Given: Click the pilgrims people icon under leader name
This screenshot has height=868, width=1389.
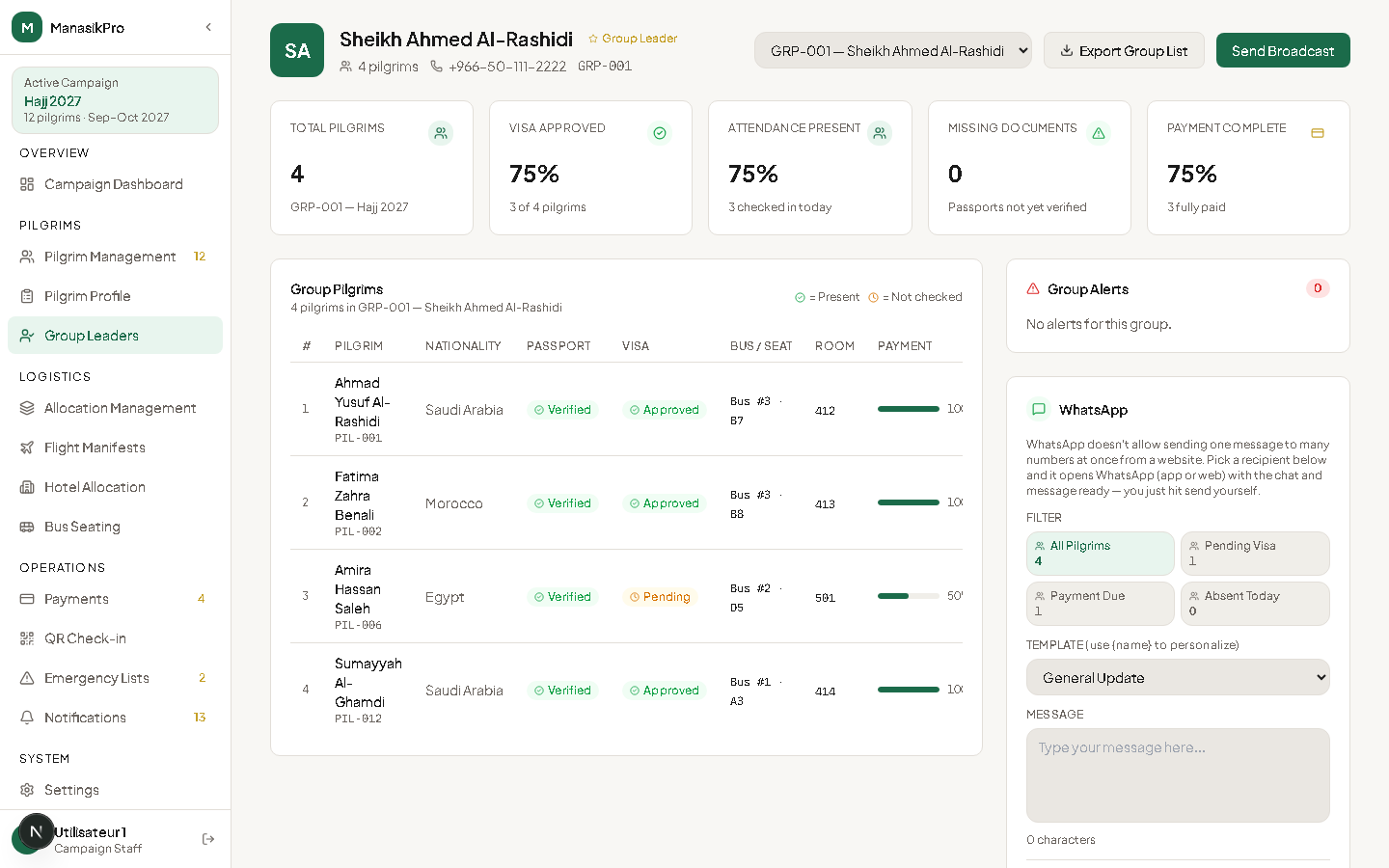Looking at the screenshot, I should click(346, 66).
